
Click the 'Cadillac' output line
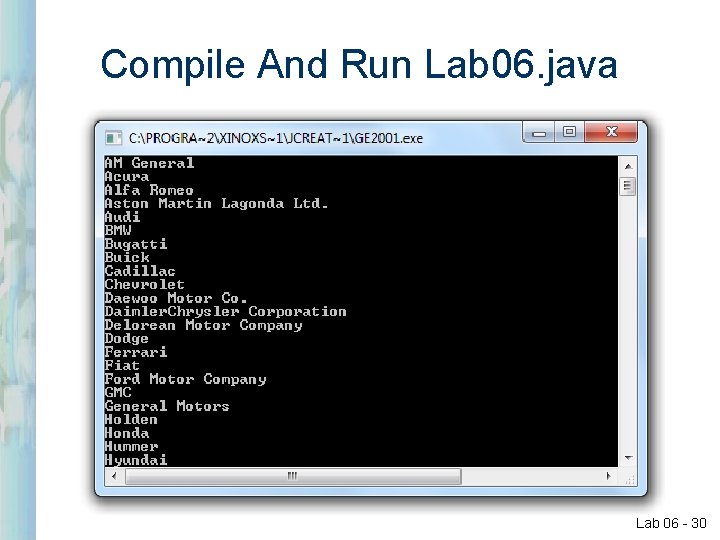140,271
